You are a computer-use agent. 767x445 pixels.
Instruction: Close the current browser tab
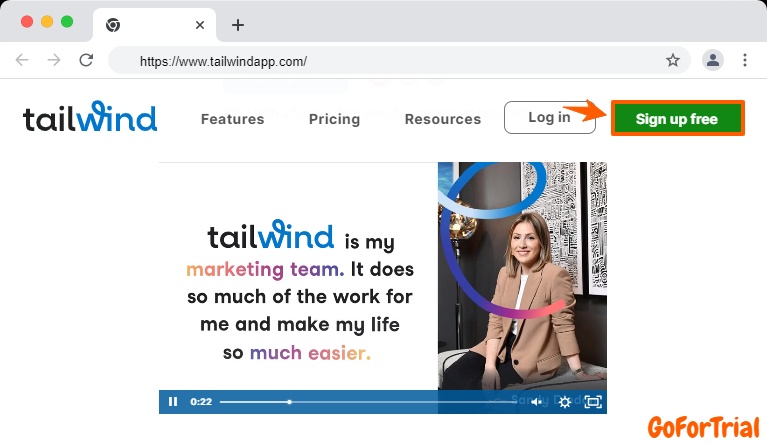click(x=200, y=25)
